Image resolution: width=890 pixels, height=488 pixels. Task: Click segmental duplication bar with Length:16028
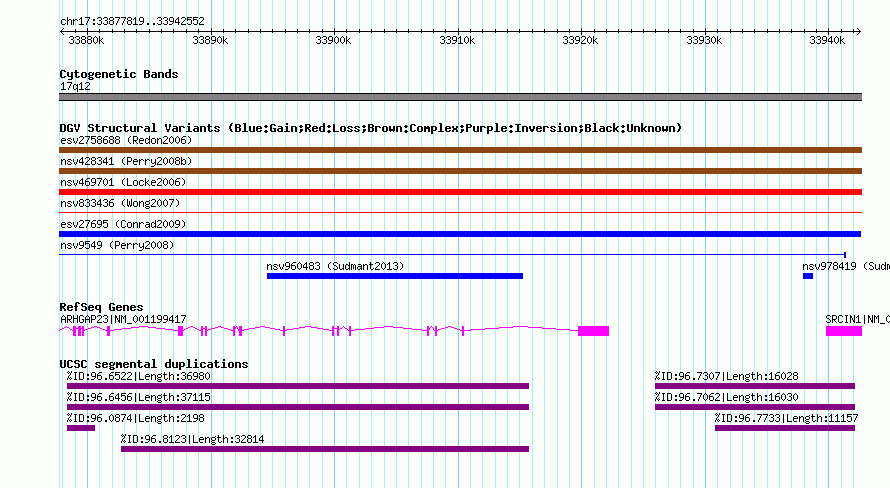tap(755, 386)
